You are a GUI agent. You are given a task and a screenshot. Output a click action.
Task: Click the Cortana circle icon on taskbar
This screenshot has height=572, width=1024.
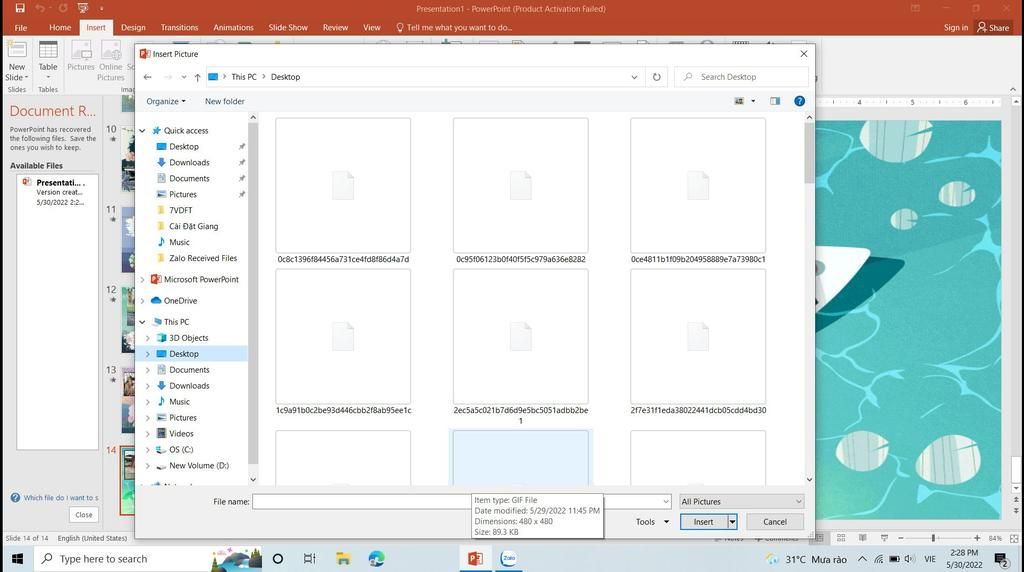click(278, 559)
